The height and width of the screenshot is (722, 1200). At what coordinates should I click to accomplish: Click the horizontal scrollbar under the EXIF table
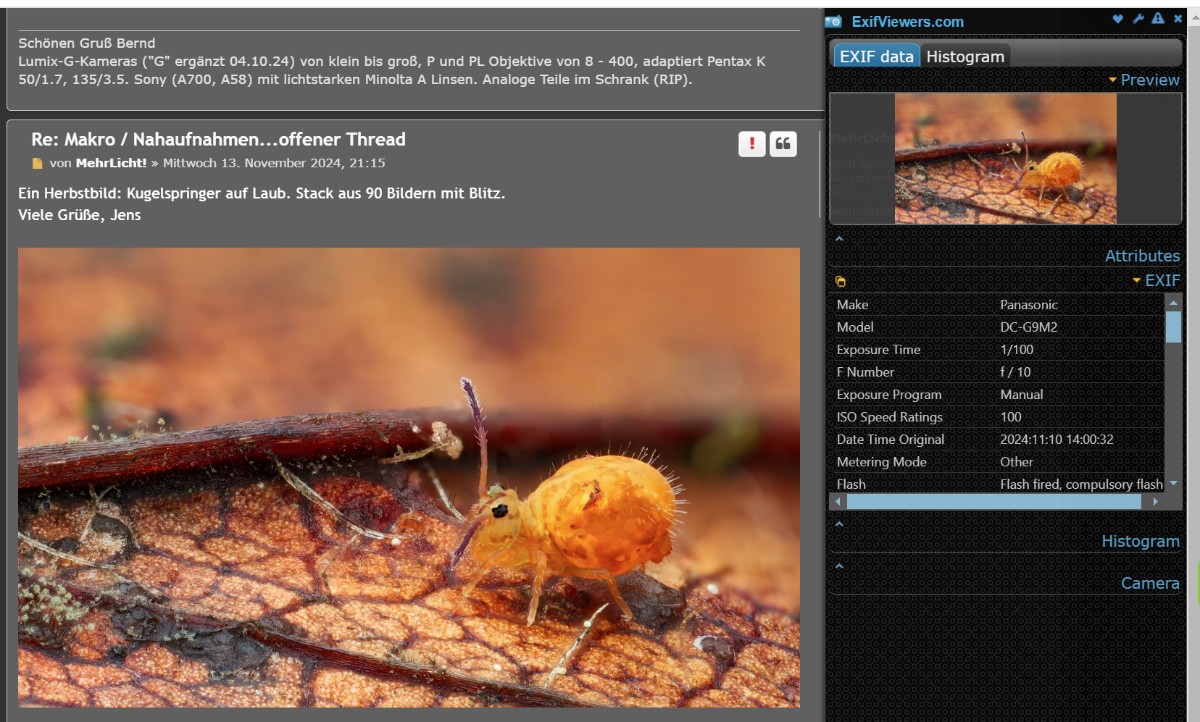pyautogui.click(x=1000, y=501)
